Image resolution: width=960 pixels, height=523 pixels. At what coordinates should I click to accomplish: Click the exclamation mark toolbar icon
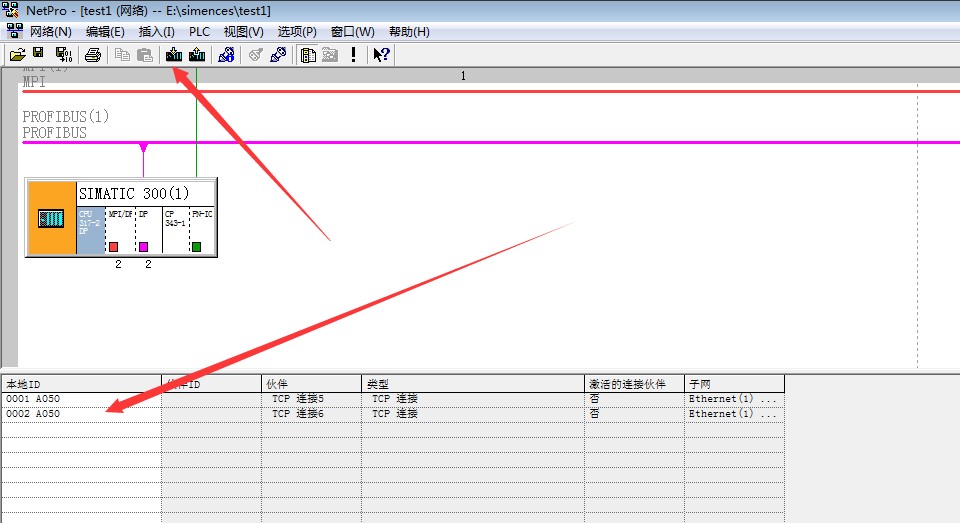353,54
